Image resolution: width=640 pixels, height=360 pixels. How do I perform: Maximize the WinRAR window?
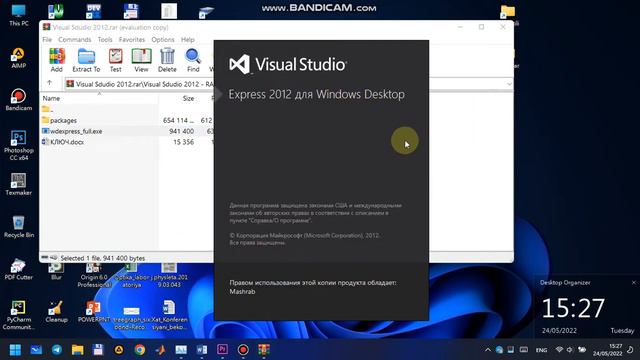point(482,27)
